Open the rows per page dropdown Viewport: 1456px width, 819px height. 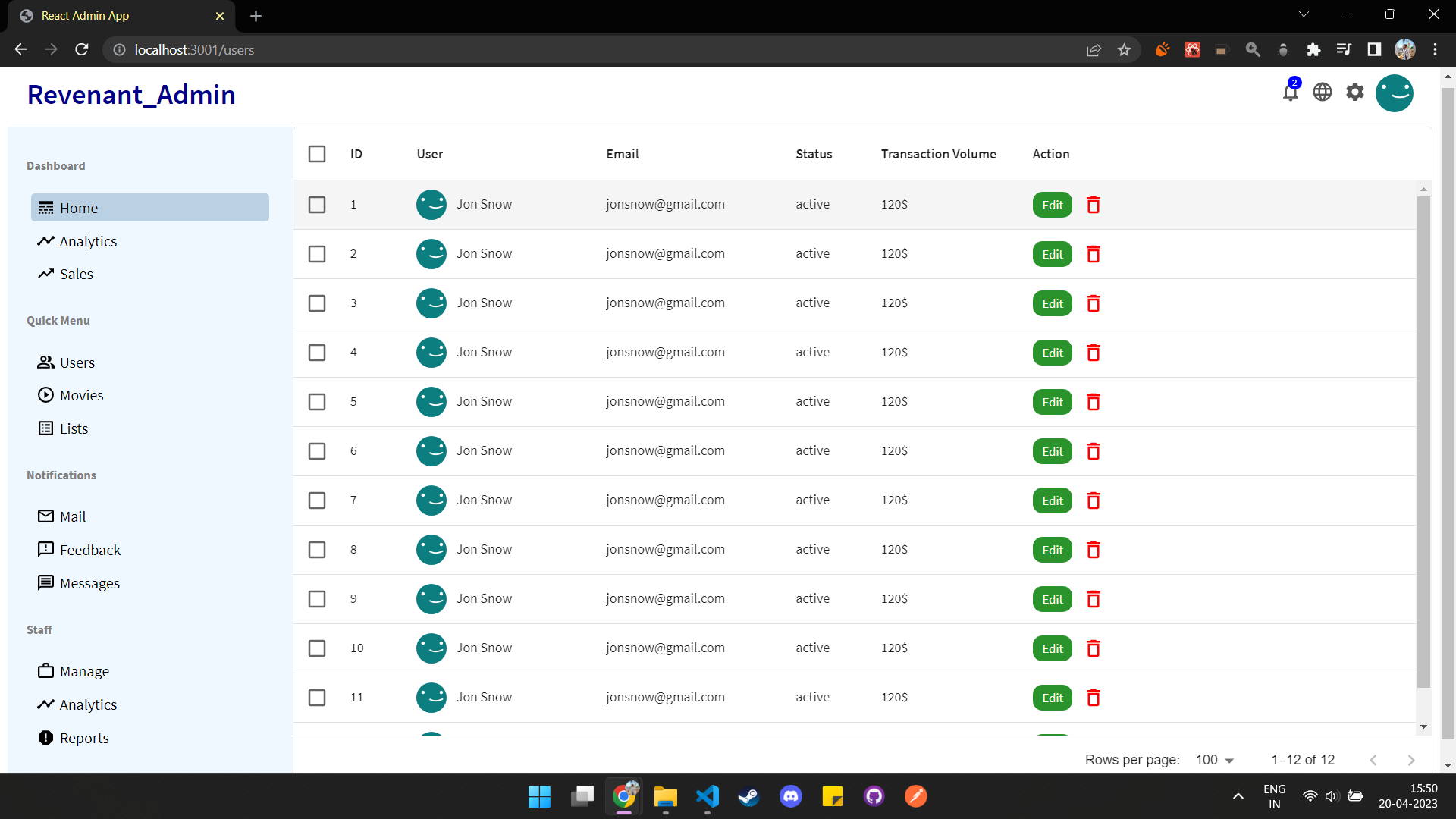pos(1215,760)
